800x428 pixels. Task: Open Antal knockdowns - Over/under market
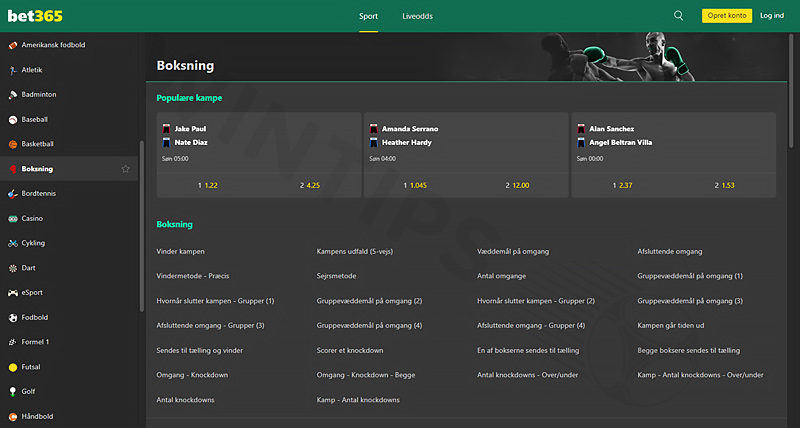pos(527,375)
